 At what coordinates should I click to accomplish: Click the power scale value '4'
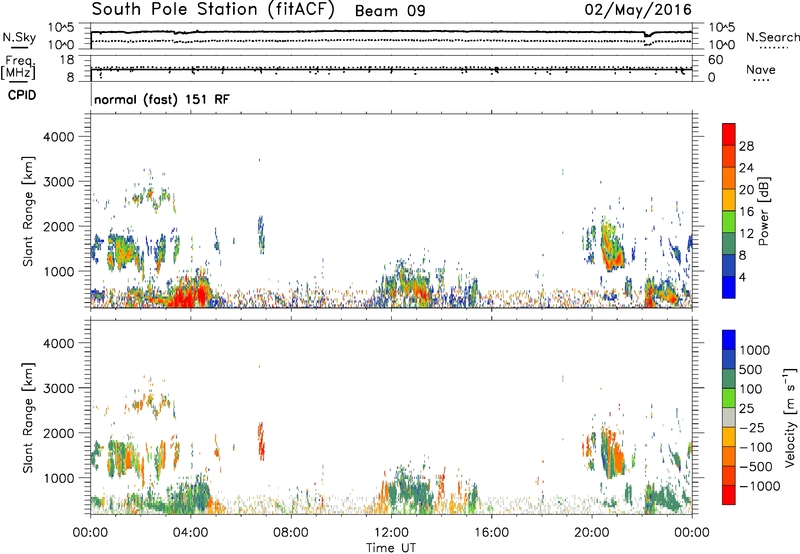743,277
